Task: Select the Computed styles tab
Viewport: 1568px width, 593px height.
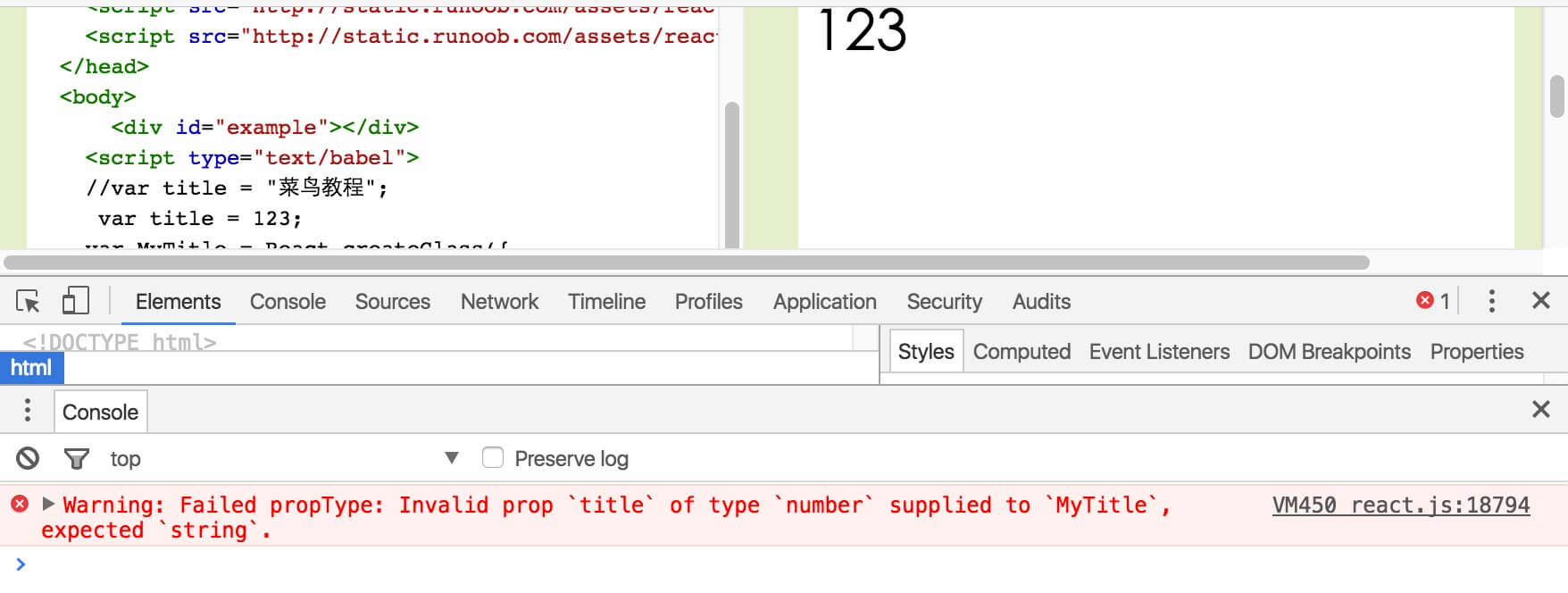Action: [1022, 352]
